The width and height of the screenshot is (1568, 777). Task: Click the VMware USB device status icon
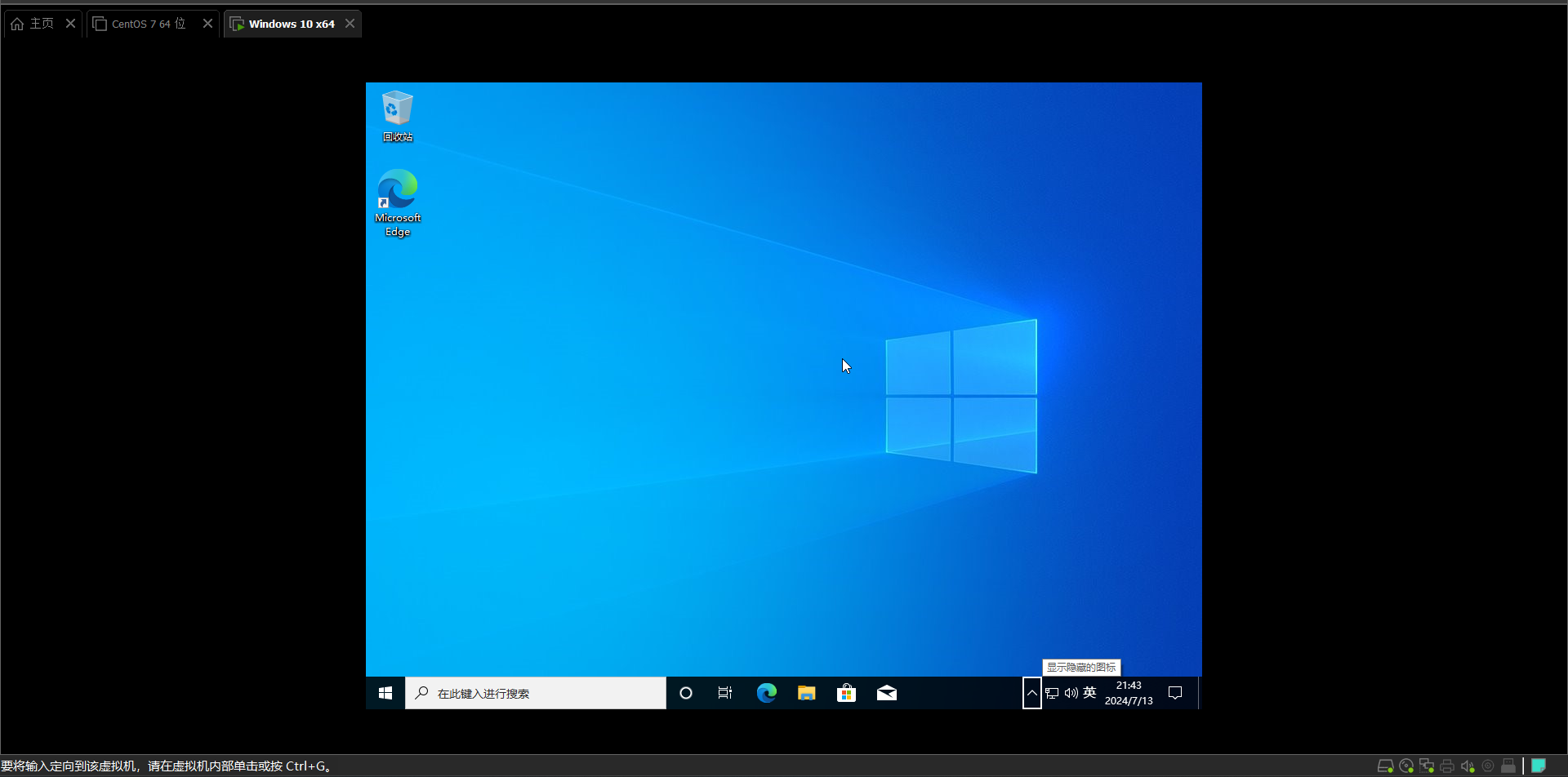click(x=1508, y=766)
